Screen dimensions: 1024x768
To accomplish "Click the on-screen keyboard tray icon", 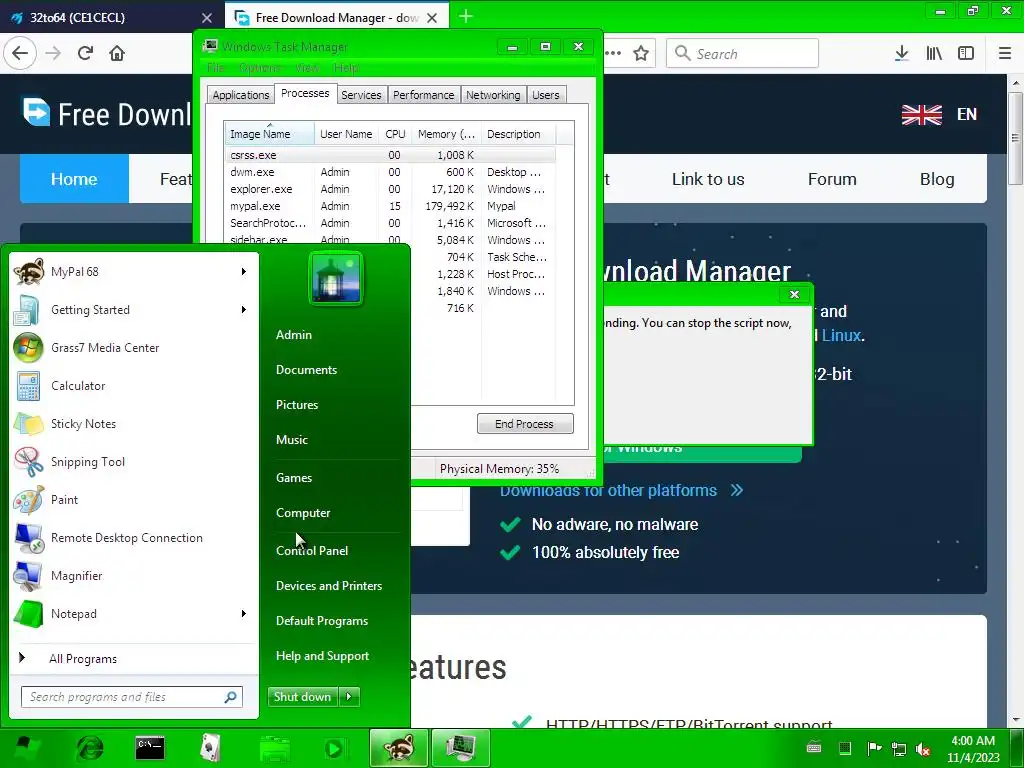I will [x=814, y=748].
